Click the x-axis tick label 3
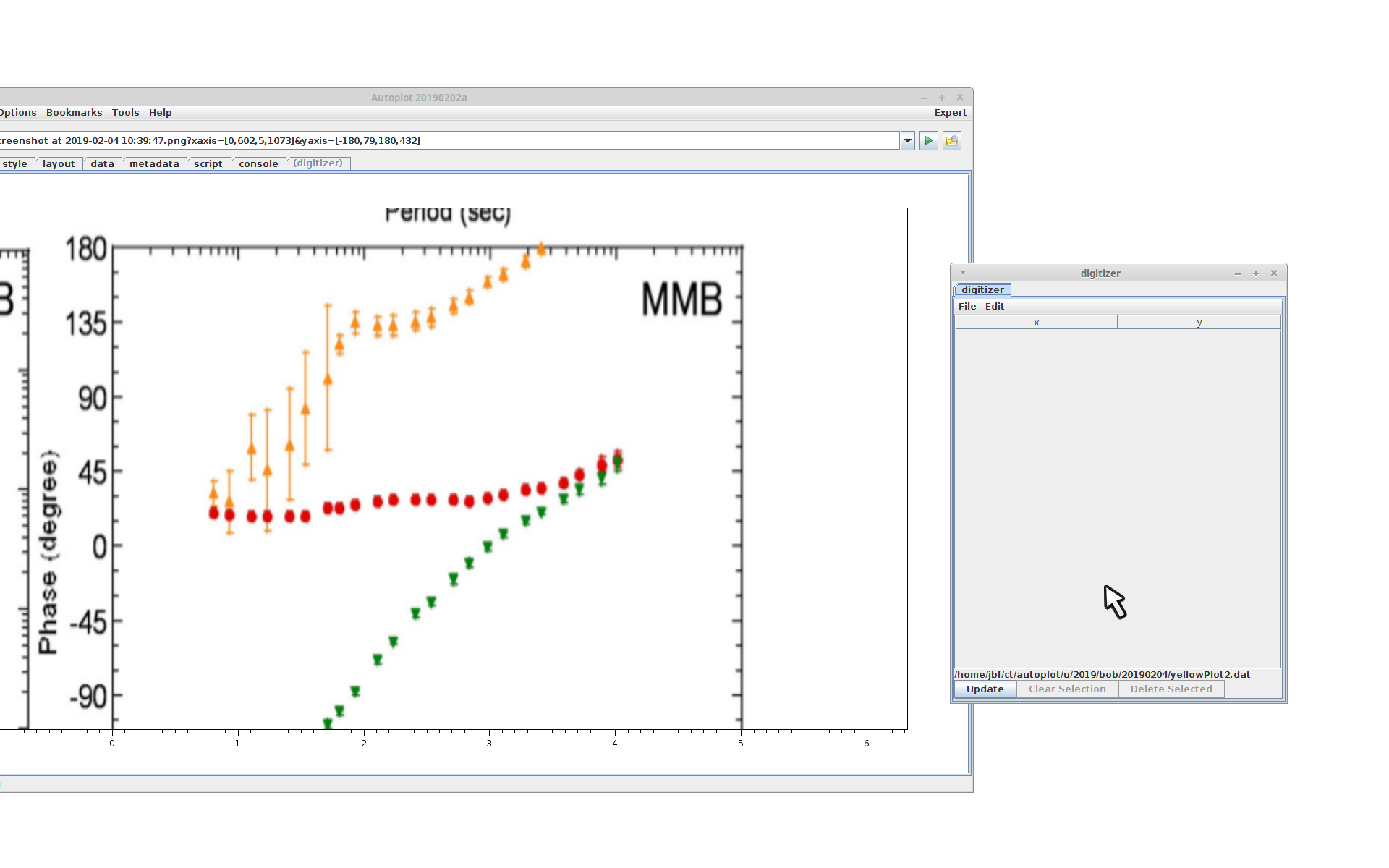Viewport: 1389px width, 868px height. click(x=489, y=744)
